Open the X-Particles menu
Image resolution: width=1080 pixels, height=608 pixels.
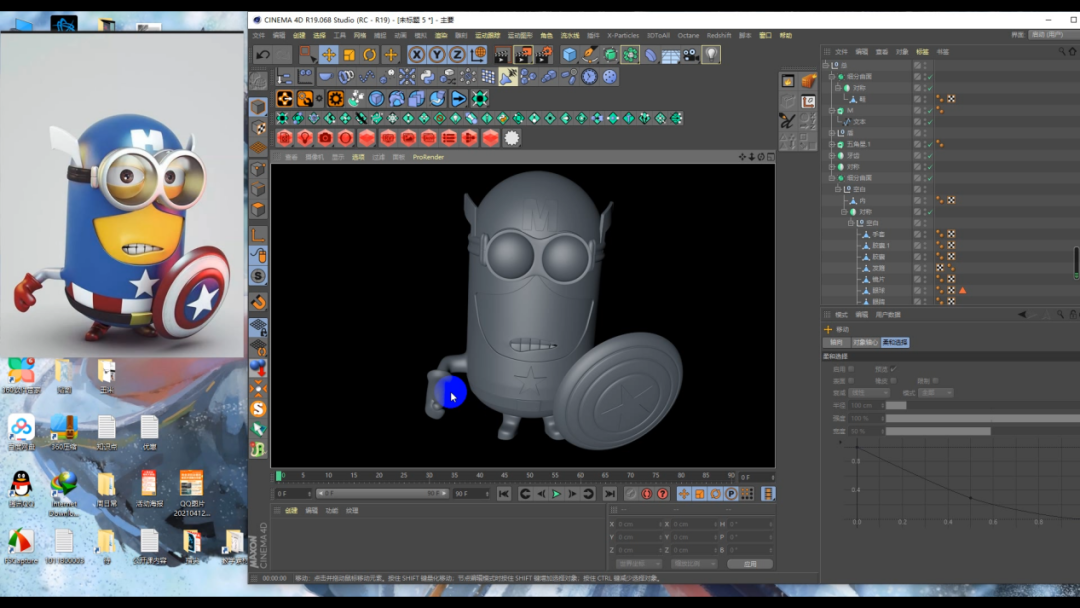click(x=623, y=35)
